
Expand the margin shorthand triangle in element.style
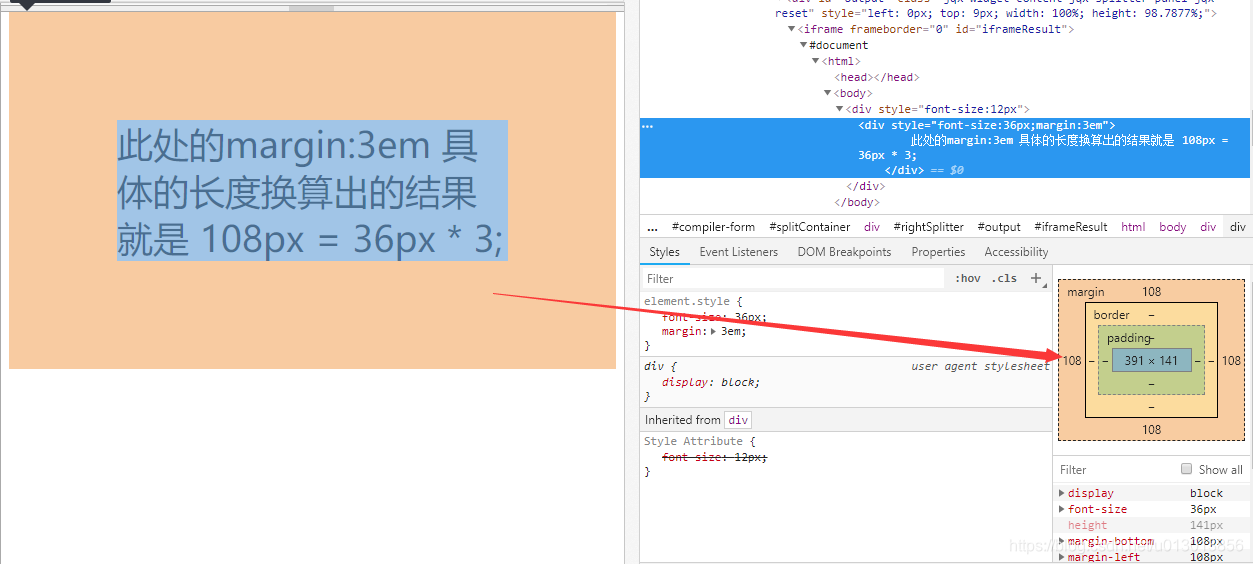click(713, 331)
